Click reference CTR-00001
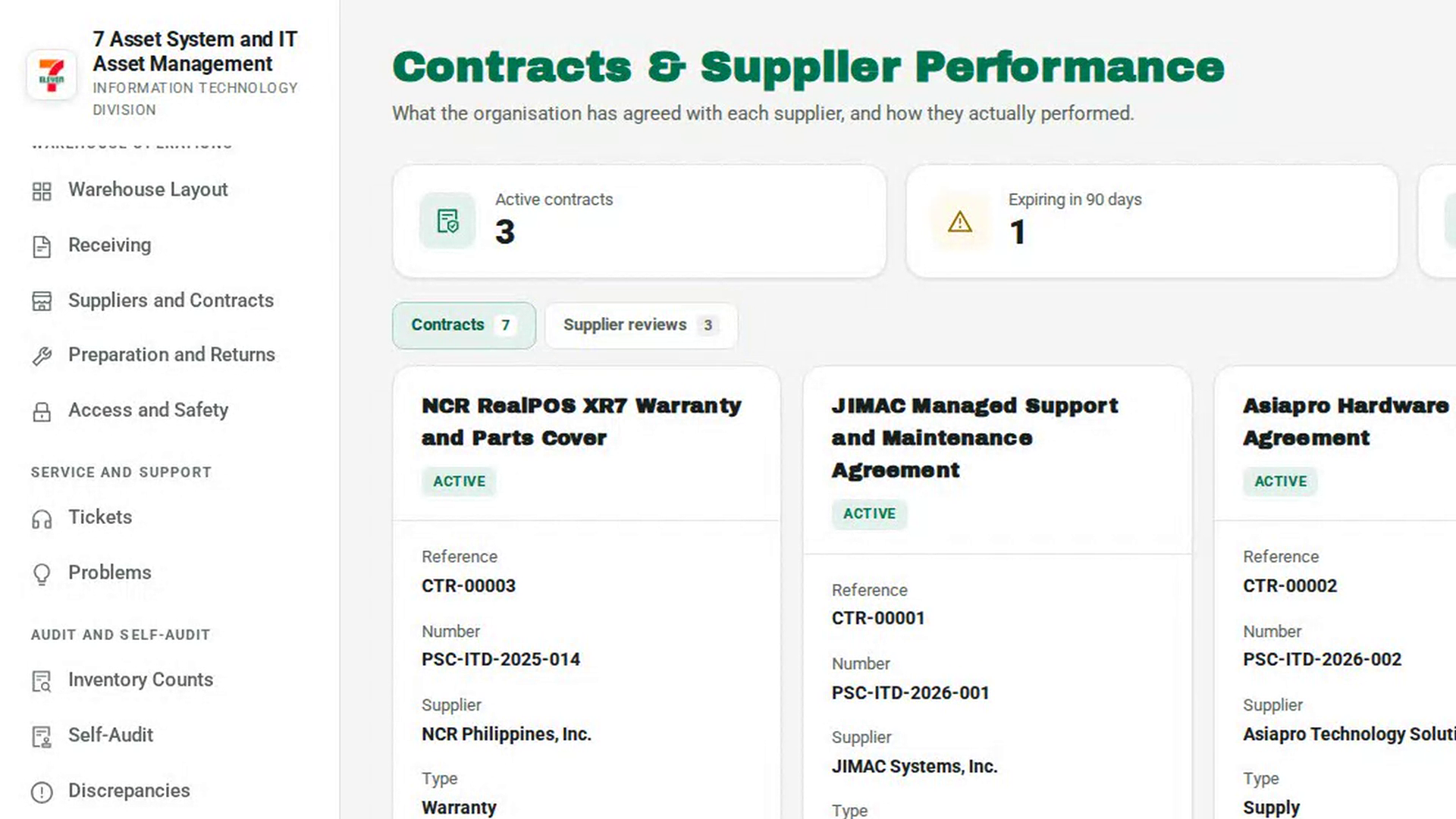 coord(878,619)
